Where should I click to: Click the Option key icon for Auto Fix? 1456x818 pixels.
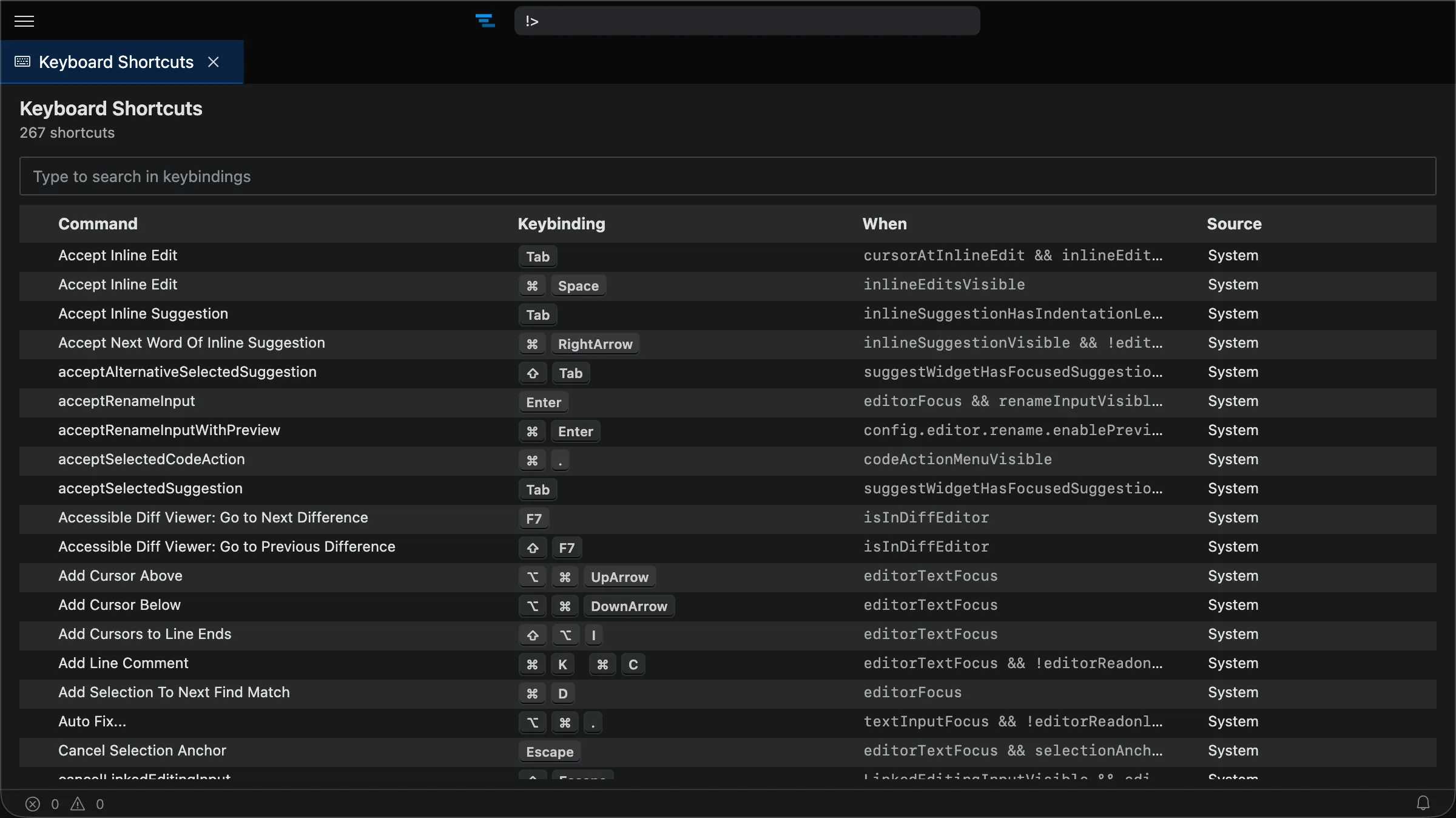click(x=533, y=723)
